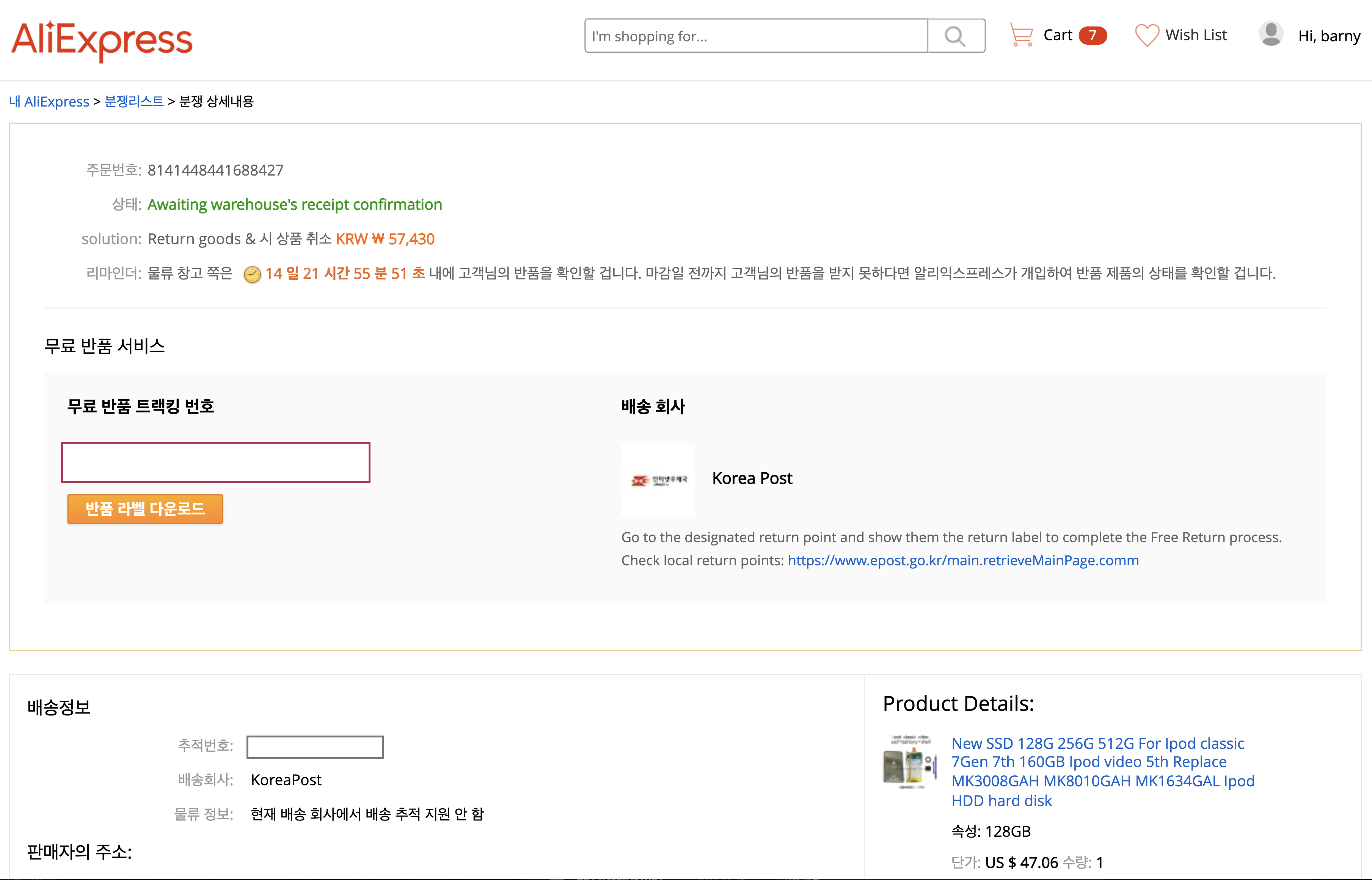Open the 'Hi, barny' account menu
This screenshot has height=880, width=1372.
click(x=1328, y=36)
